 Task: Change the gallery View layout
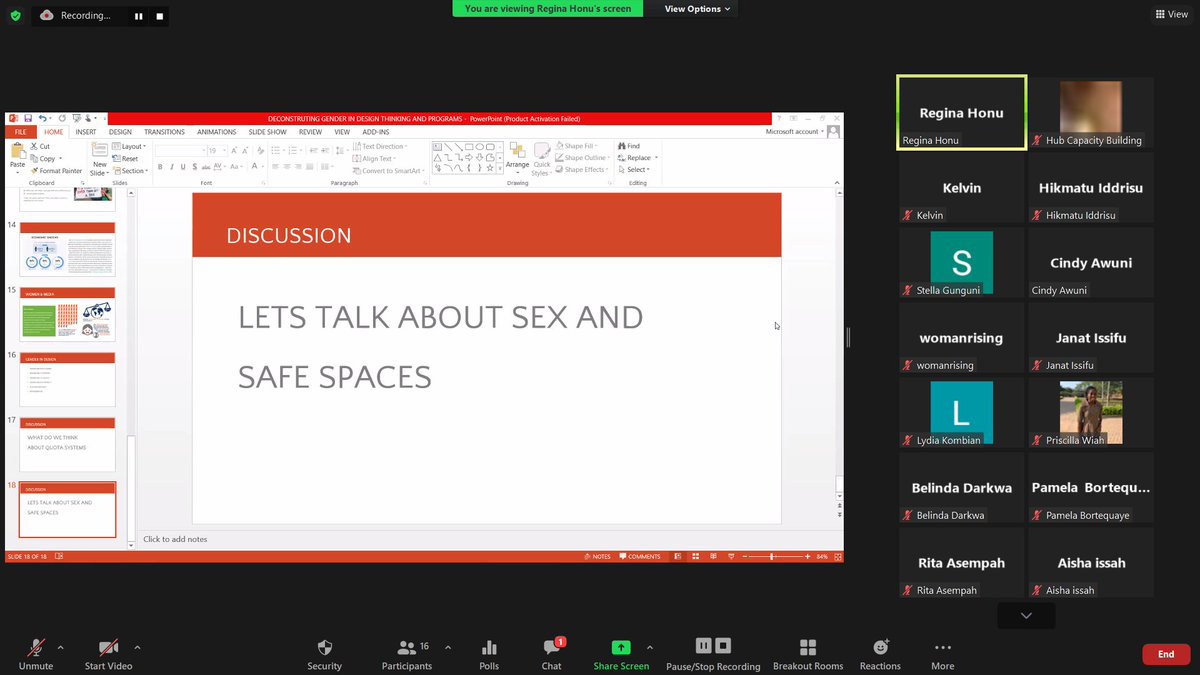(1171, 14)
